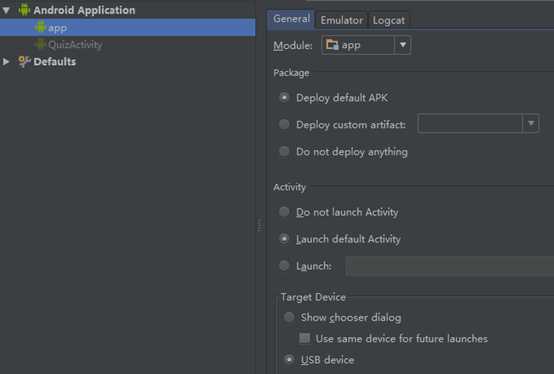
Task: Collapse the Android Application tree node
Action: [6, 10]
